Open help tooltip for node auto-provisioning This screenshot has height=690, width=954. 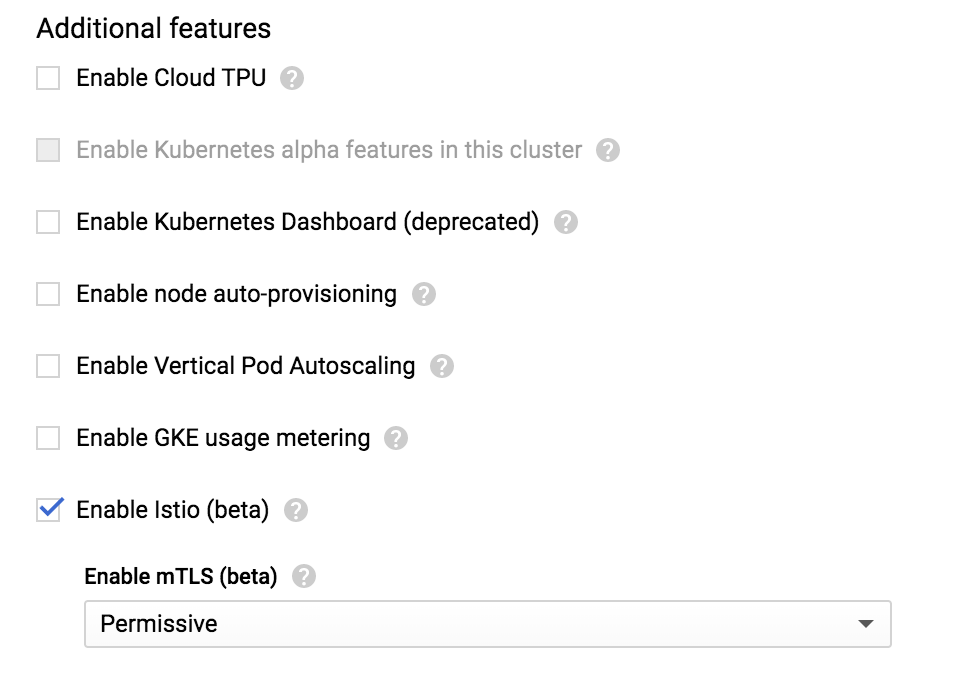coord(423,294)
